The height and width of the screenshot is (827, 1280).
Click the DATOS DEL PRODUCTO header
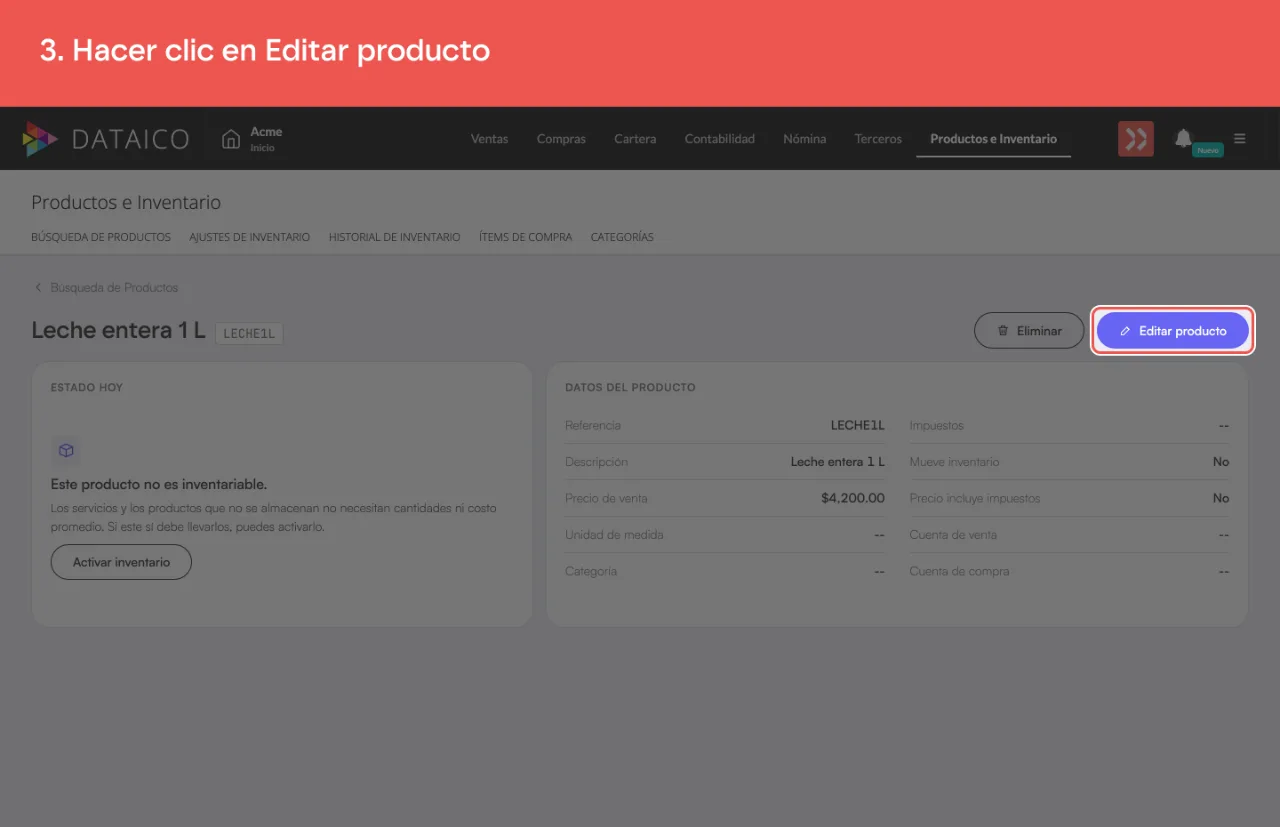[x=630, y=387]
